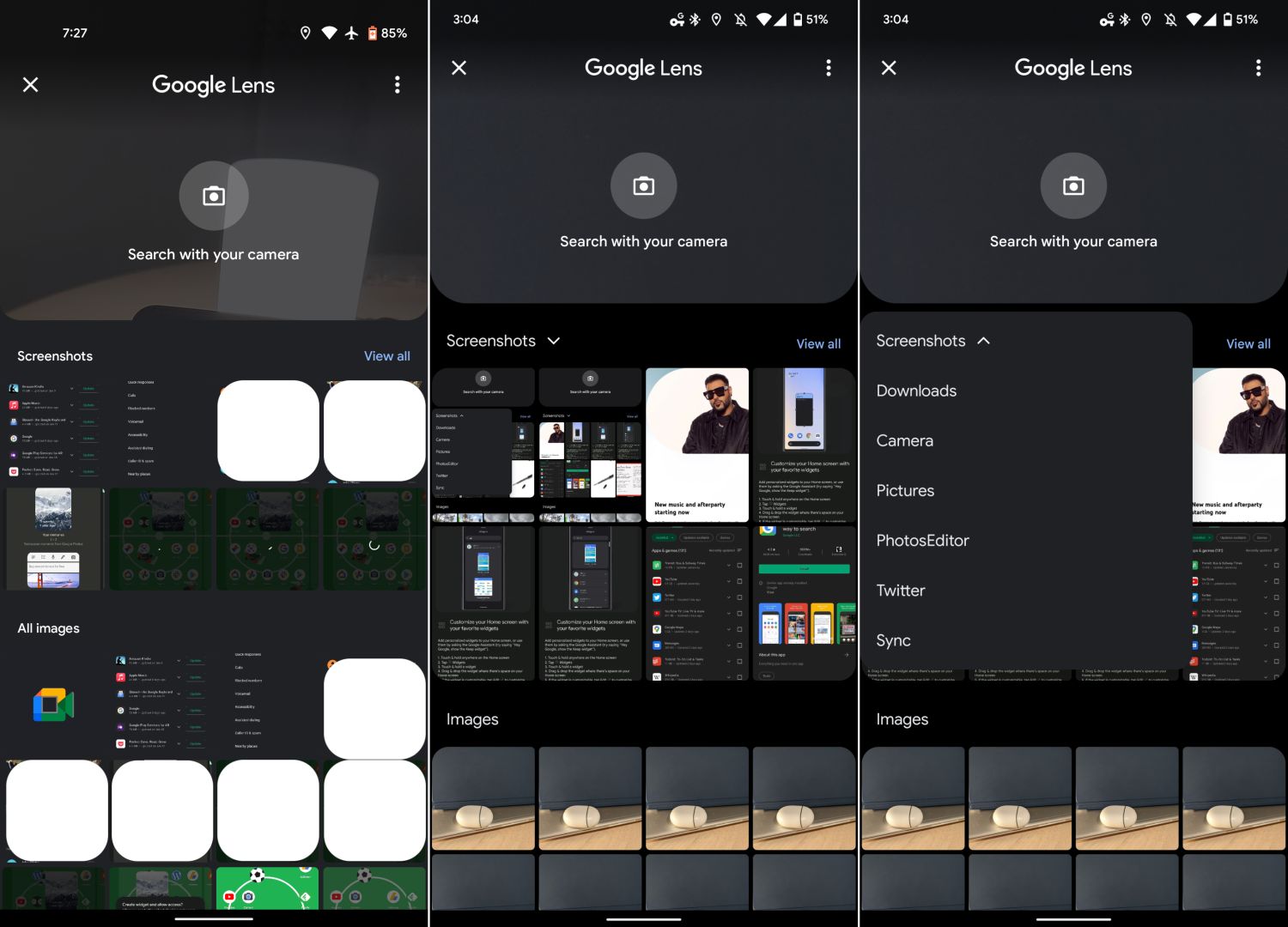The image size is (1288, 927).
Task: Select Sync in the folder list
Action: point(893,640)
